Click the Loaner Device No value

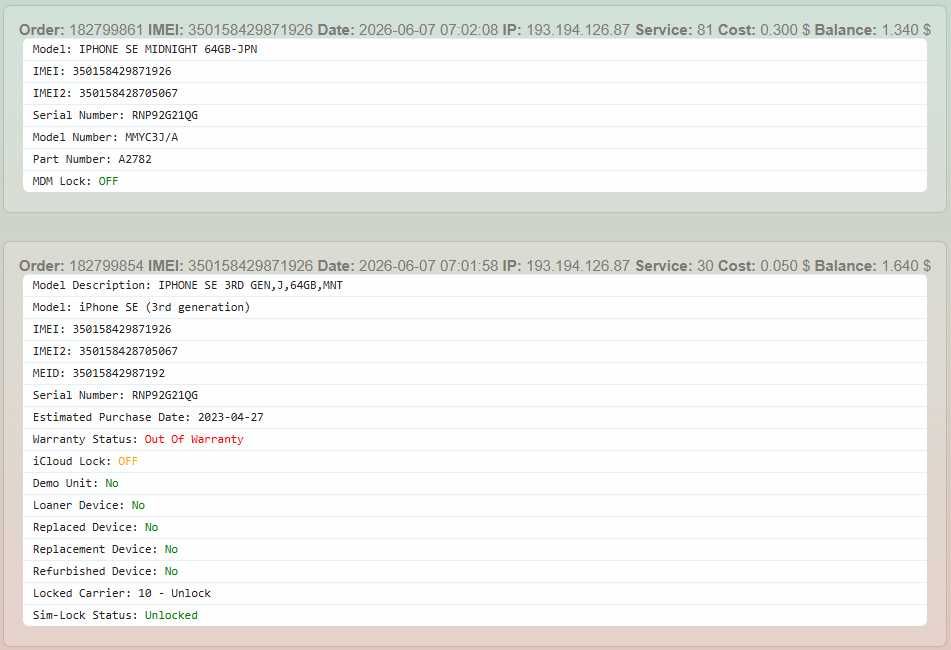pyautogui.click(x=138, y=505)
